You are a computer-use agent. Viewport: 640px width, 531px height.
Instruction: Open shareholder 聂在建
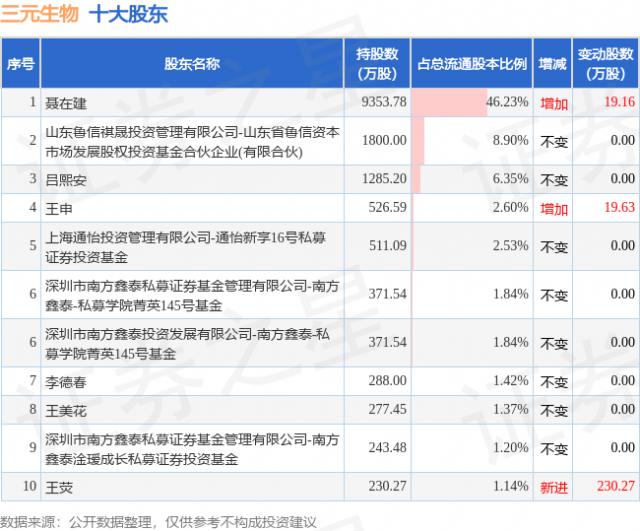coord(66,102)
